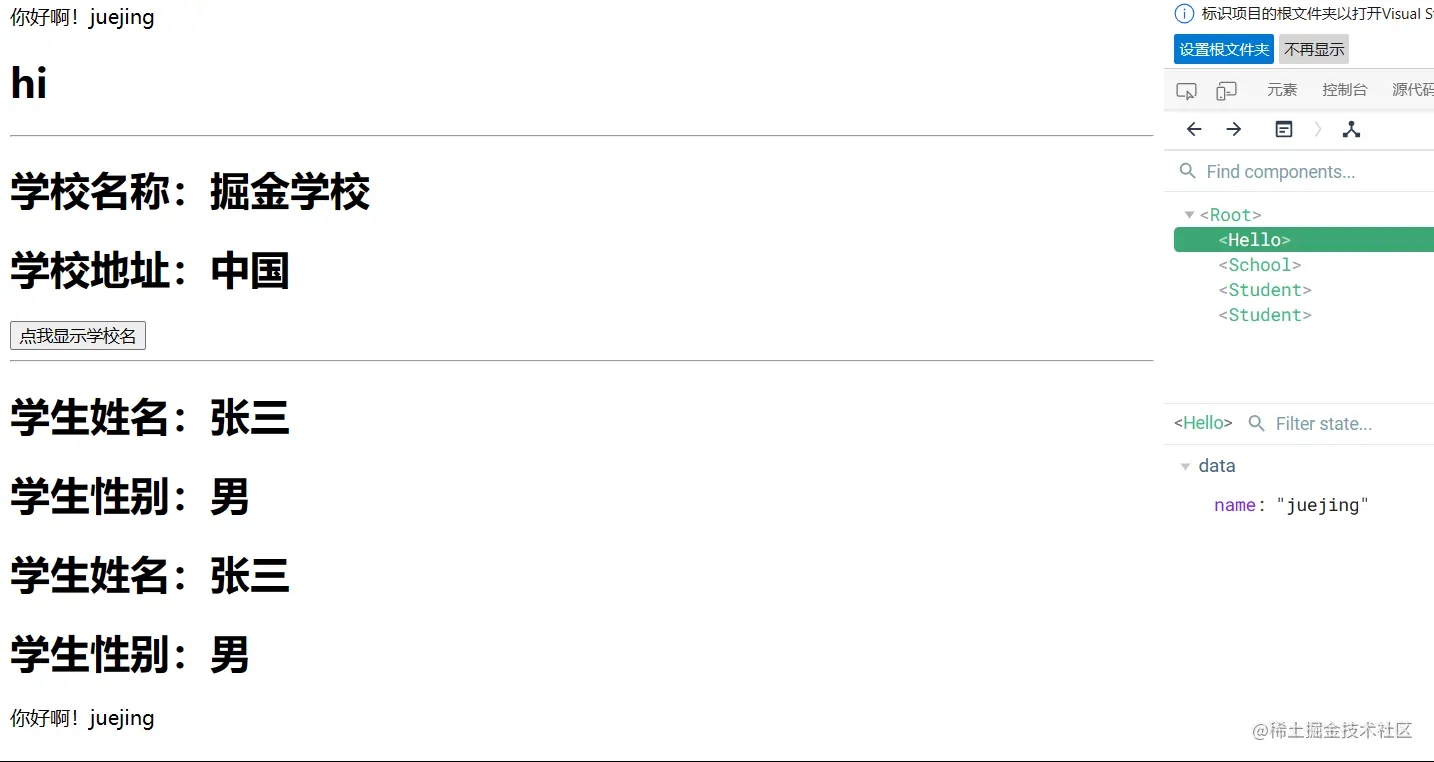Open the app selector icon in Vue devtools
1434x762 pixels.
1284,129
